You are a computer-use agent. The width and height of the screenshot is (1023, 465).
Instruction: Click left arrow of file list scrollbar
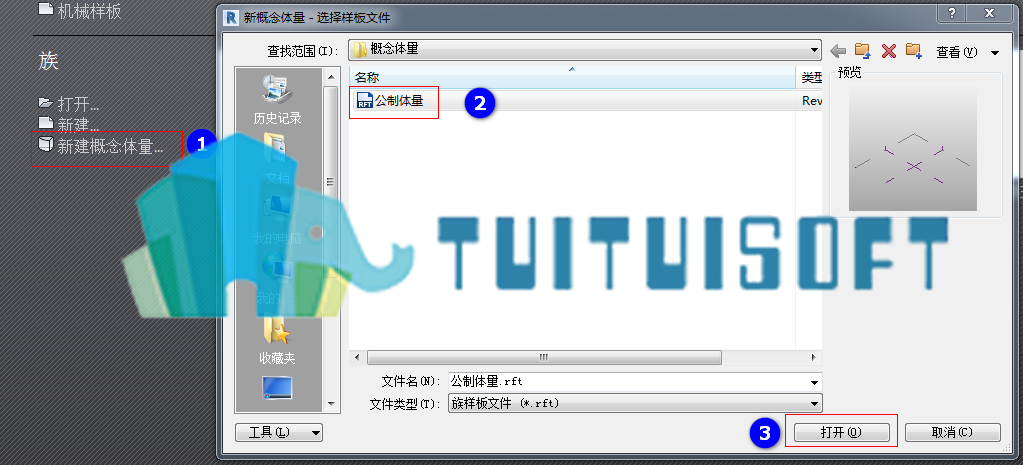pyautogui.click(x=357, y=357)
